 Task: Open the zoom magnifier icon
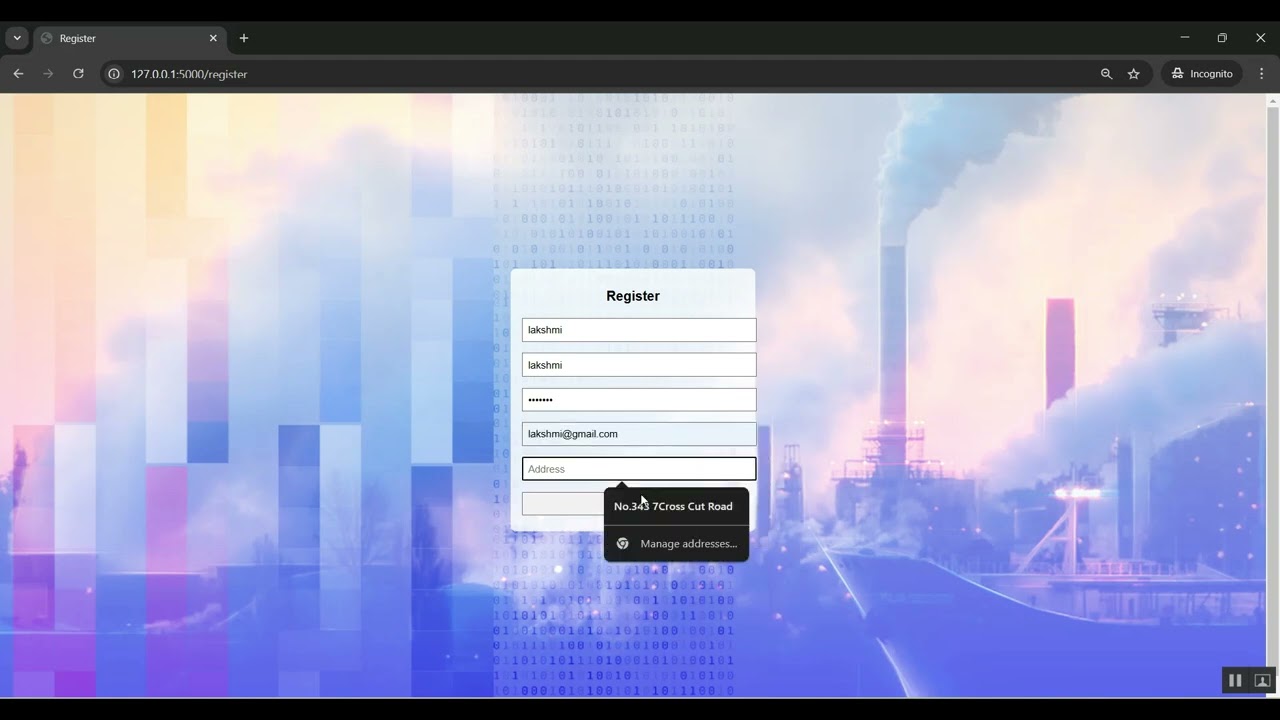pos(1106,74)
